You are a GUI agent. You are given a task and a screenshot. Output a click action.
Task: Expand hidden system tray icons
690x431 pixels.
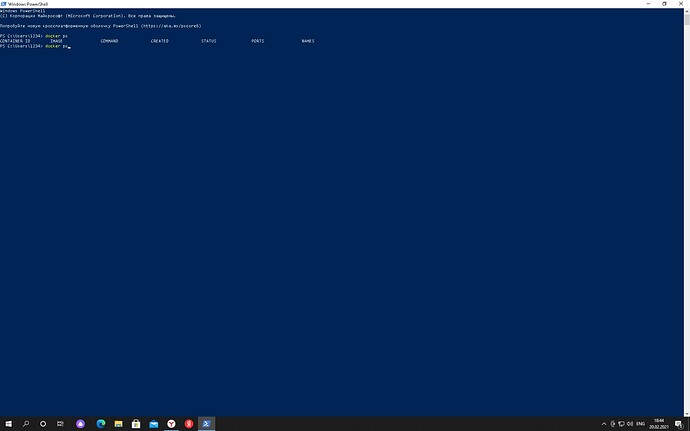point(605,424)
